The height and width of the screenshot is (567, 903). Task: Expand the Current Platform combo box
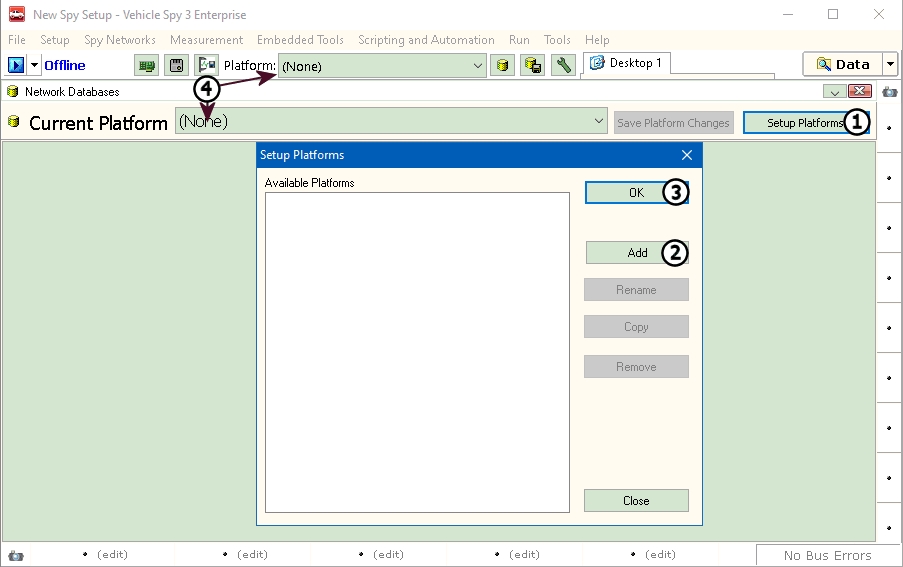click(x=599, y=122)
